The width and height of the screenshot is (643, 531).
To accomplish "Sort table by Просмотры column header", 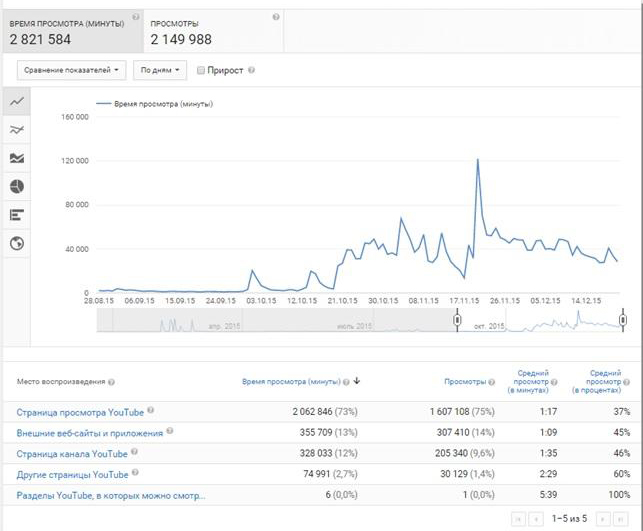I will pos(464,381).
